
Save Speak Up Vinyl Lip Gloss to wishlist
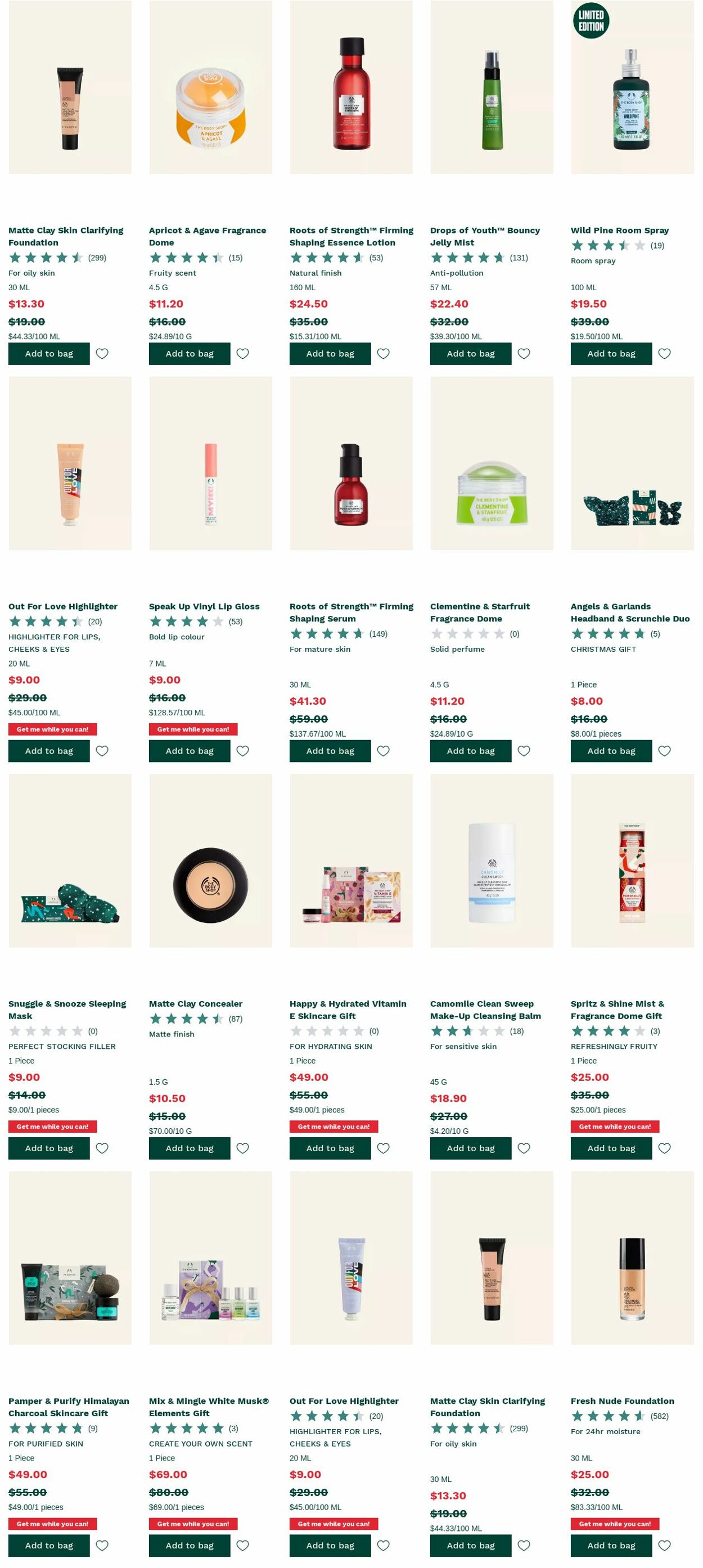pos(243,750)
